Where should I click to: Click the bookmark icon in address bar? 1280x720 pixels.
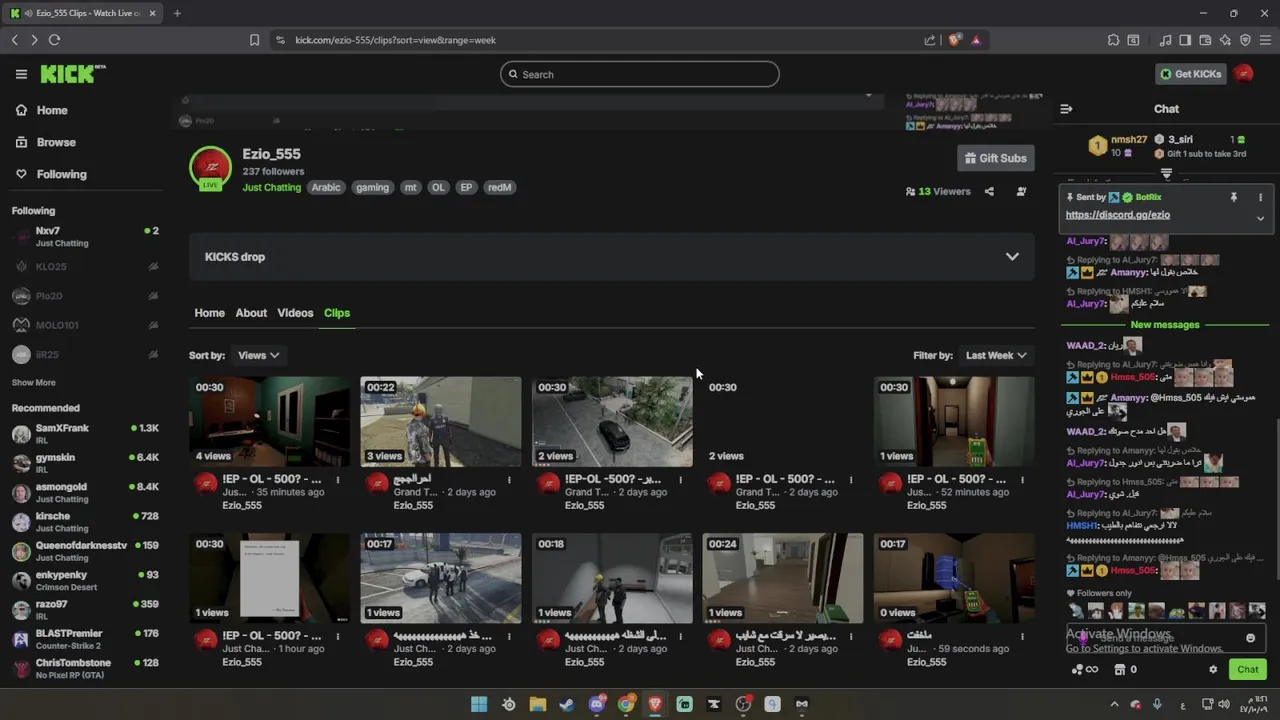click(x=254, y=40)
